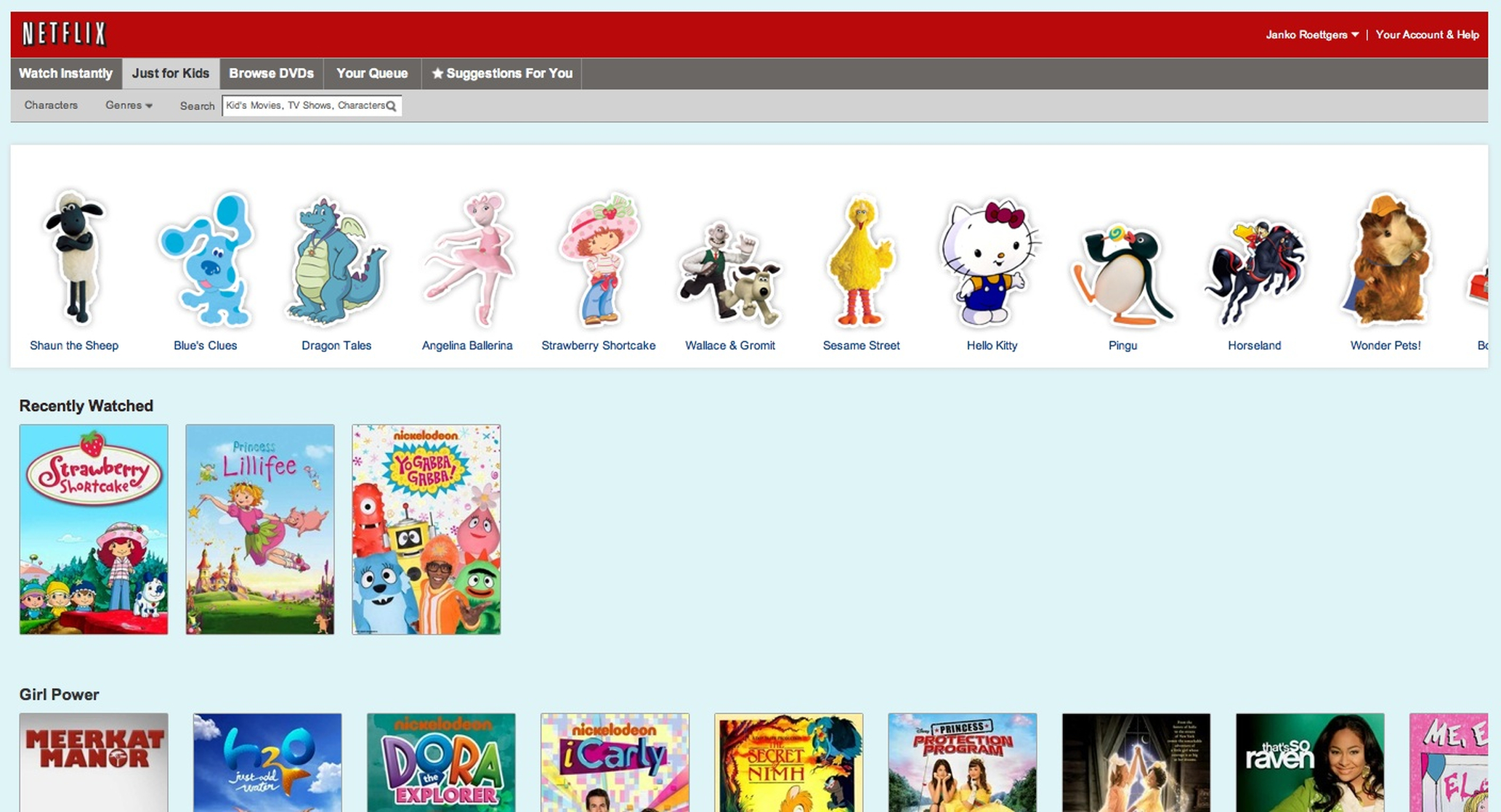The height and width of the screenshot is (812, 1501).
Task: Go to Suggestions For You tab
Action: click(501, 73)
